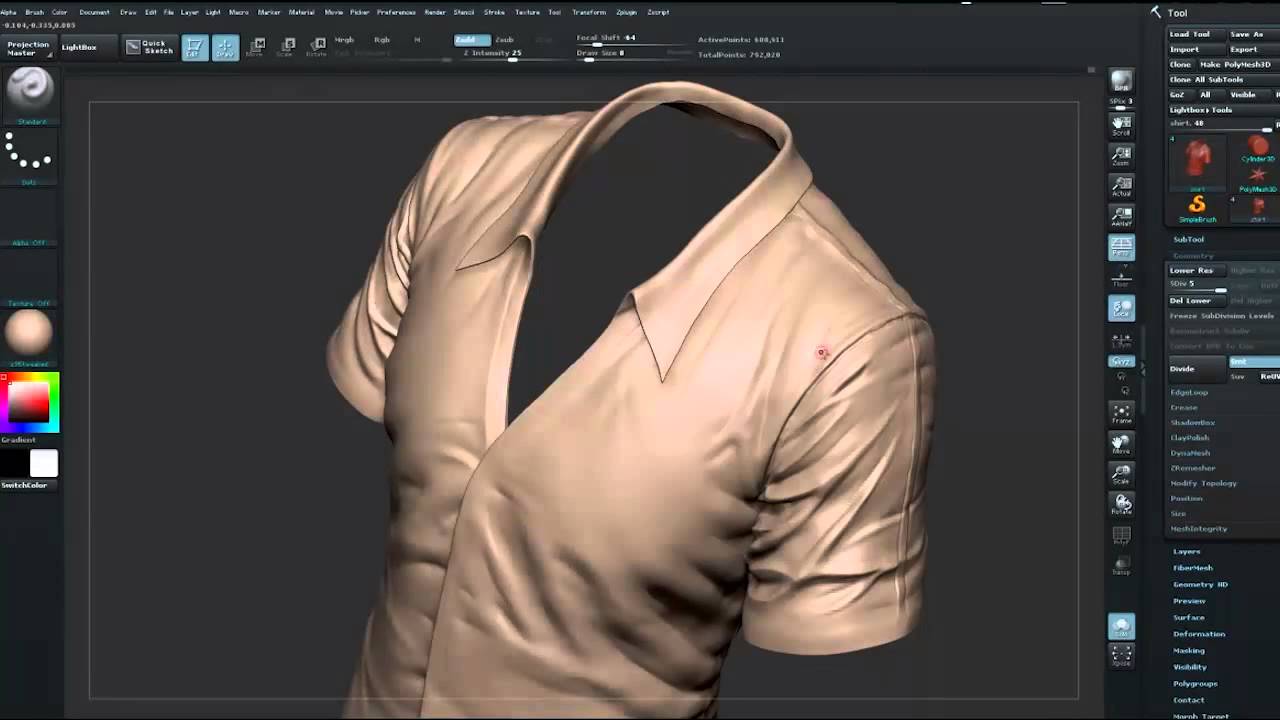Click the Zoom canvas navigation icon
The image size is (1280, 720).
point(1121,154)
